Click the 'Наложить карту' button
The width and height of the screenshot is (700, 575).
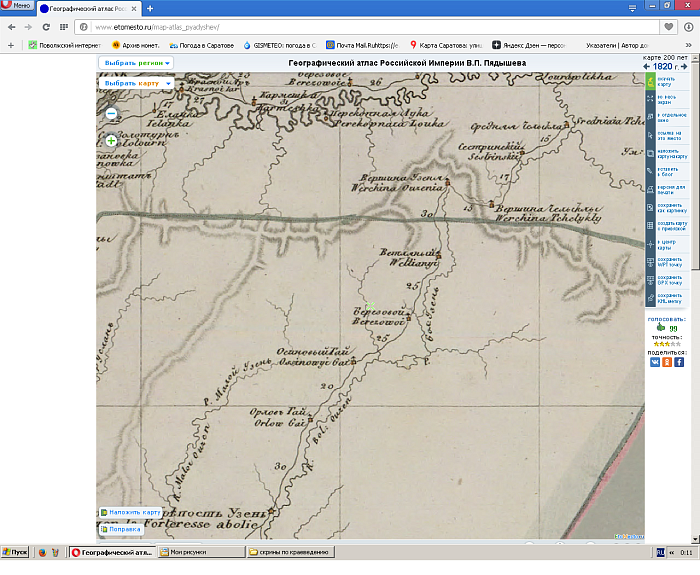click(130, 512)
